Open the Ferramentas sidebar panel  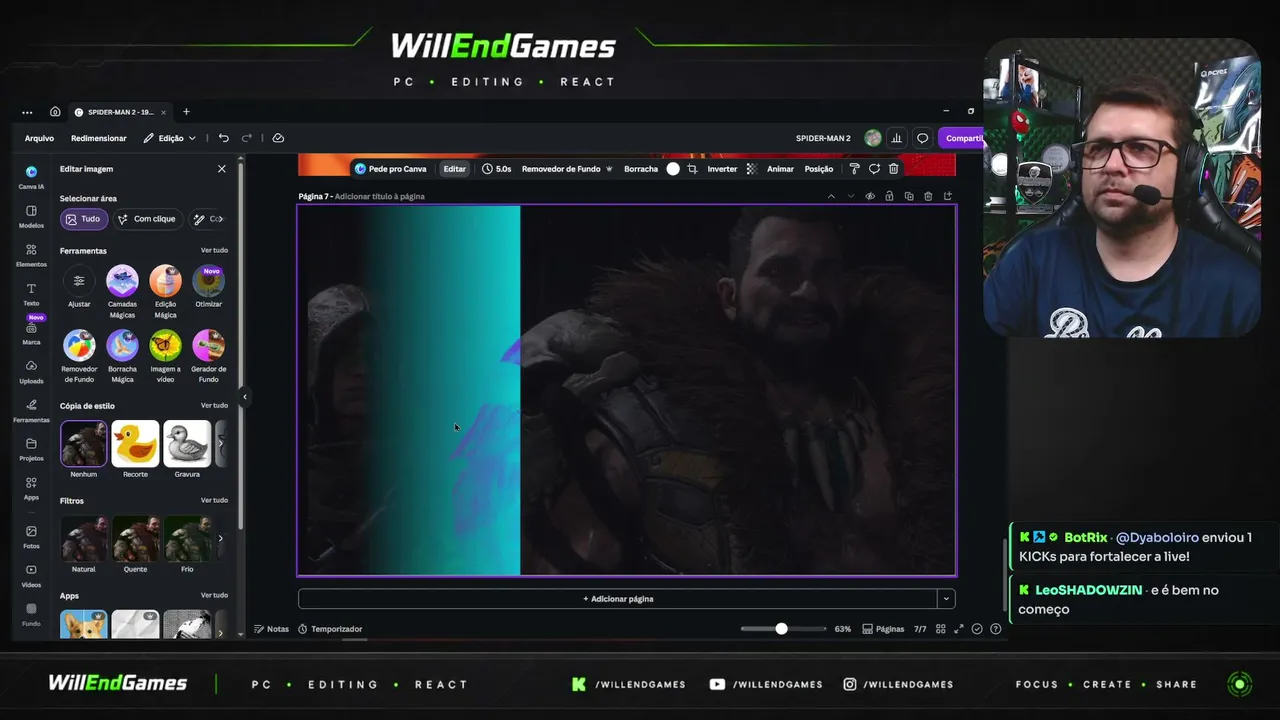tap(31, 410)
